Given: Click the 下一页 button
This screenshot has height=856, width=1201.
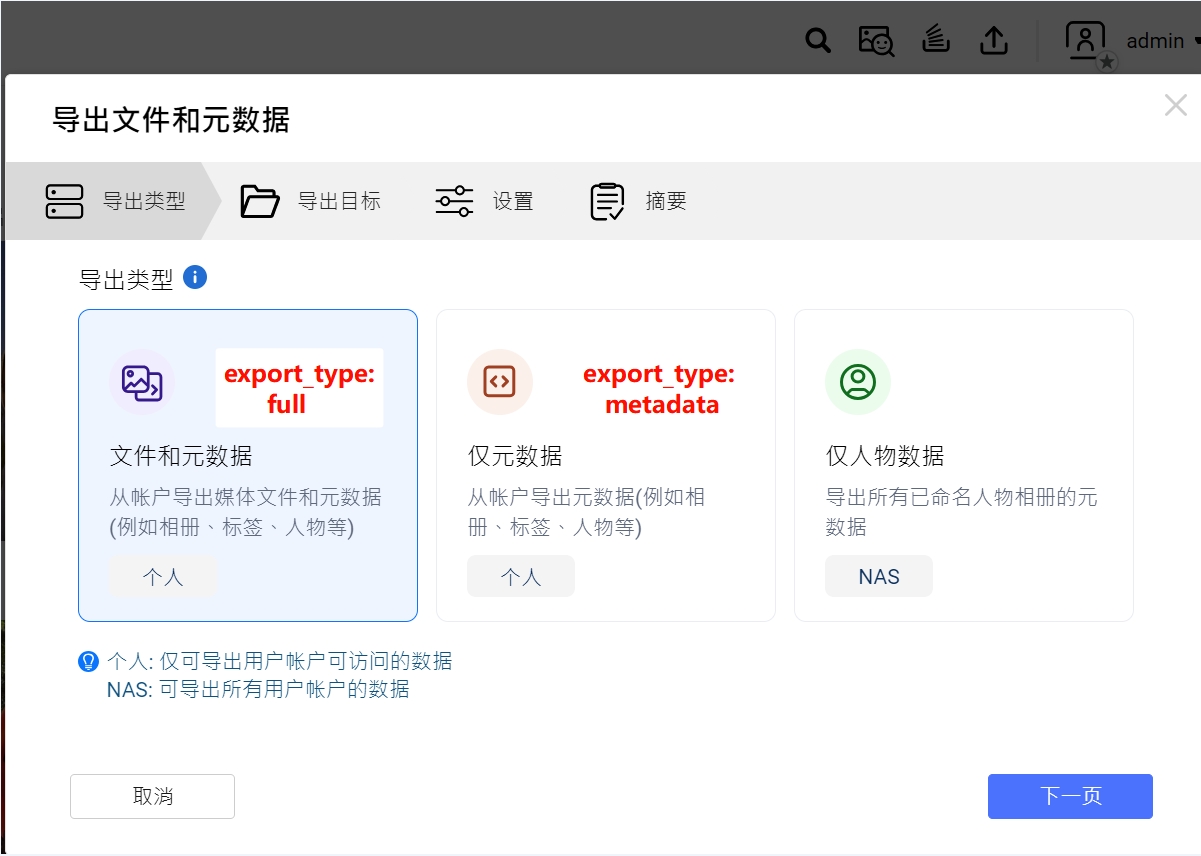Looking at the screenshot, I should (x=1070, y=796).
